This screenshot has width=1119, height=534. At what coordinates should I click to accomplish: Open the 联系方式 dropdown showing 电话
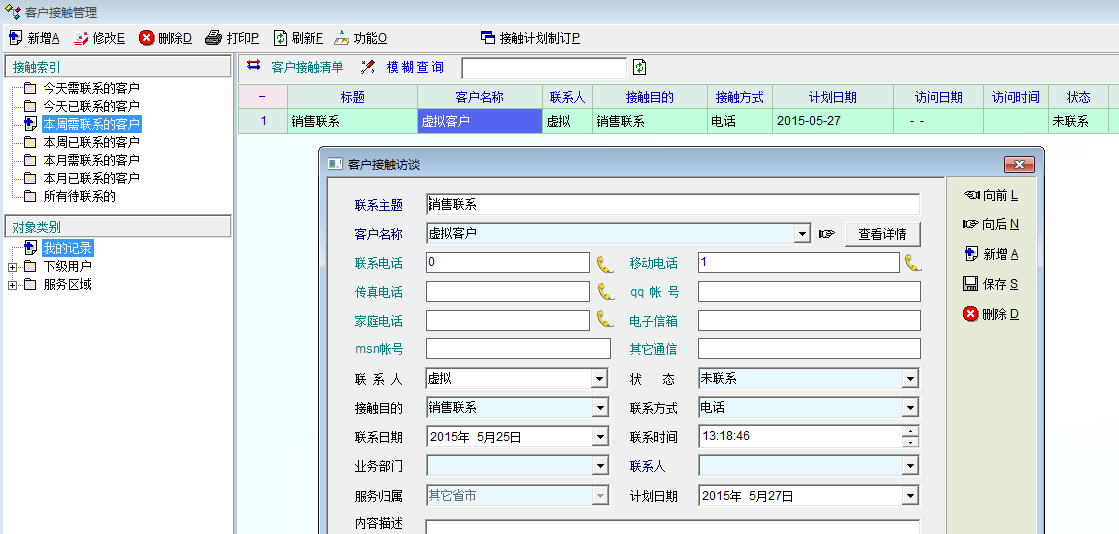910,408
